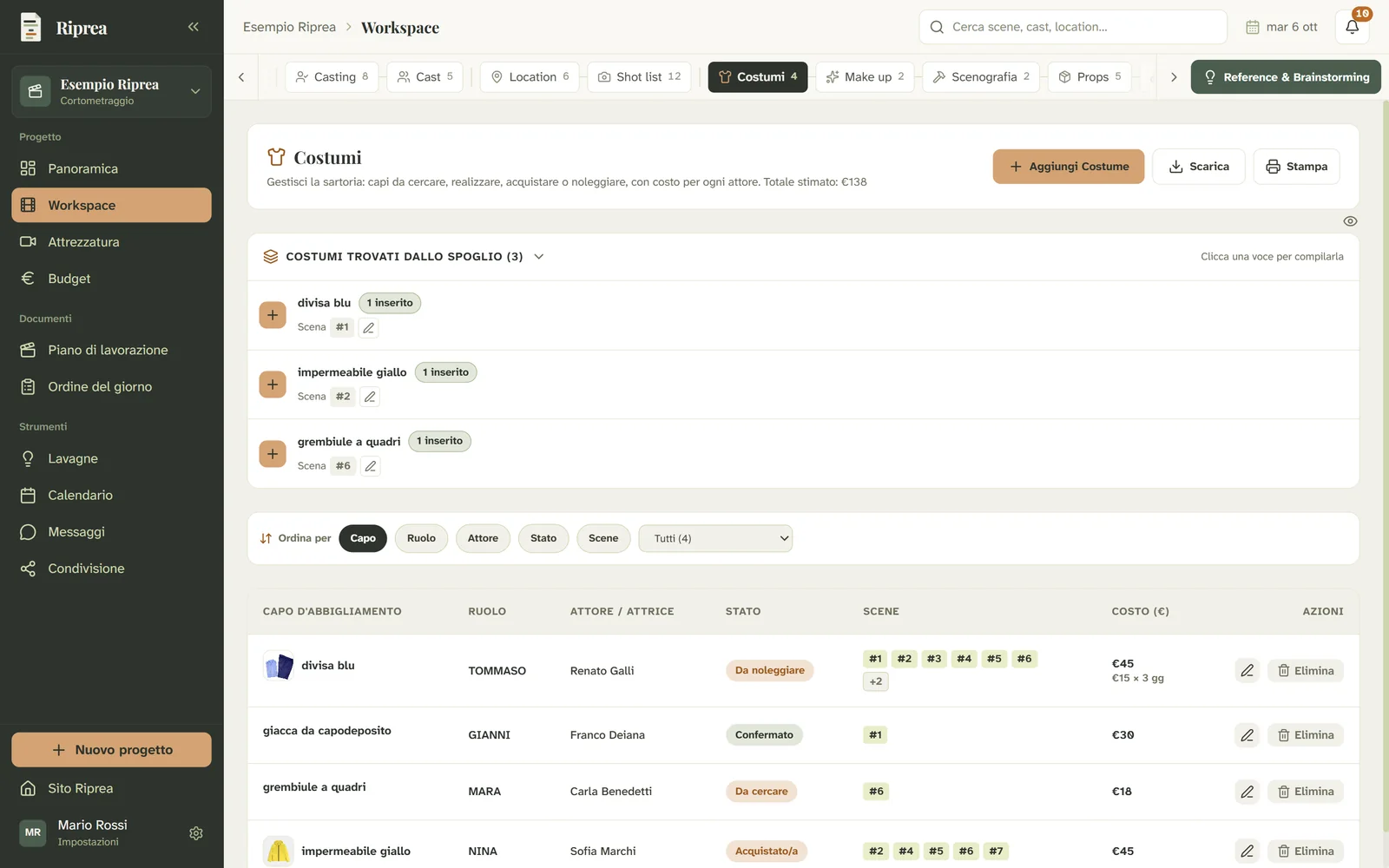1389x868 pixels.
Task: Create a Nuovo progetto
Action: 111,750
